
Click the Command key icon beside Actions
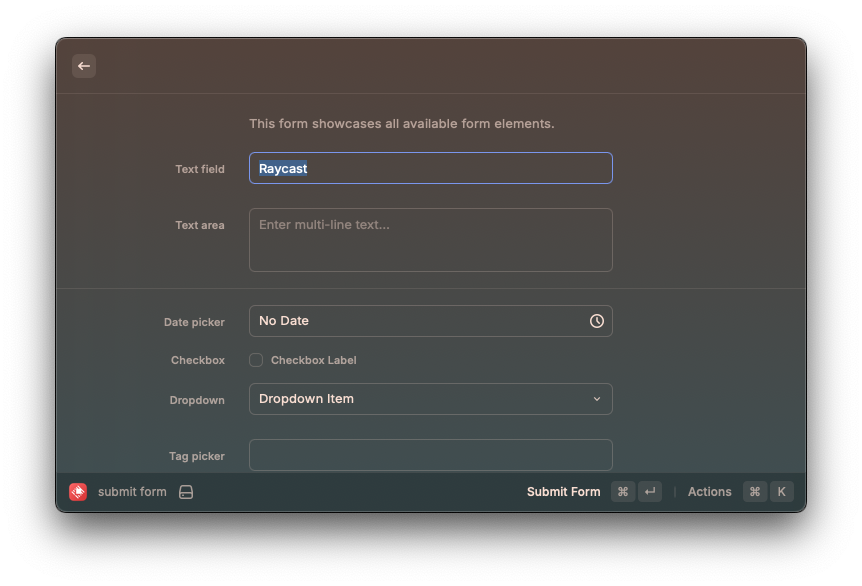tap(755, 492)
